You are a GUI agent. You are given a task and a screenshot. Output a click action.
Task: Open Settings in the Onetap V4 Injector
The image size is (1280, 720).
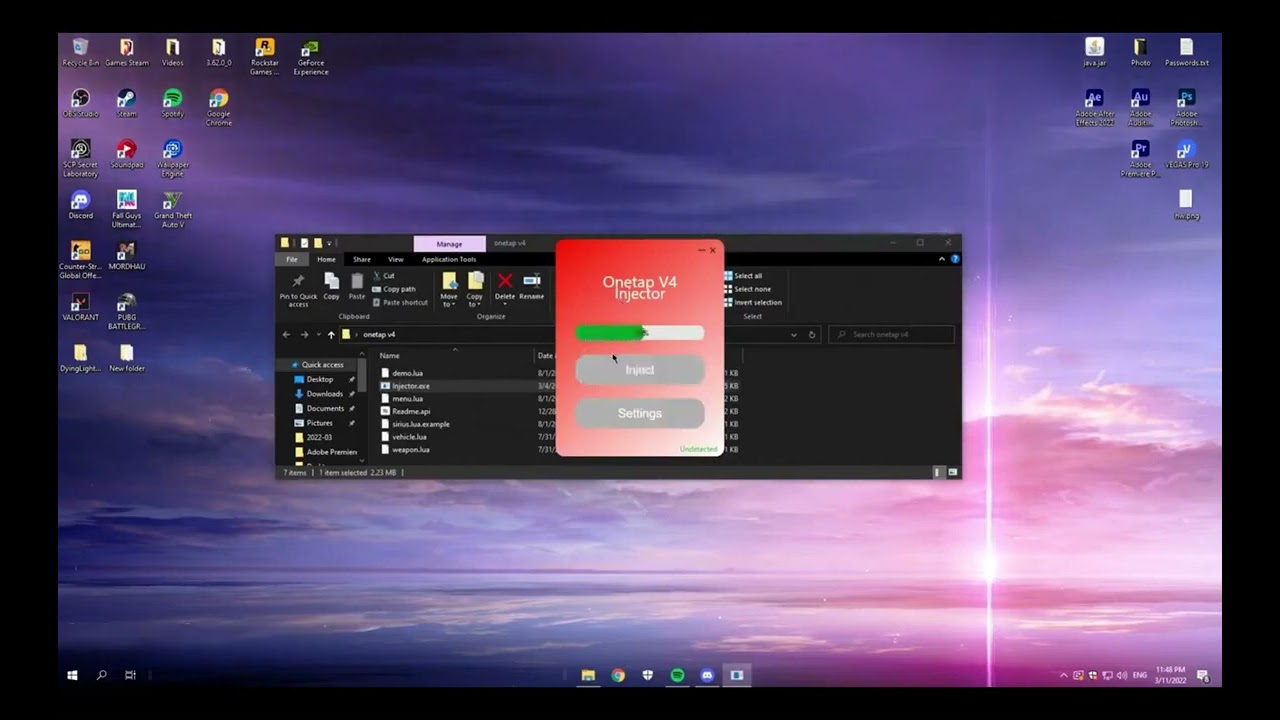(x=640, y=413)
